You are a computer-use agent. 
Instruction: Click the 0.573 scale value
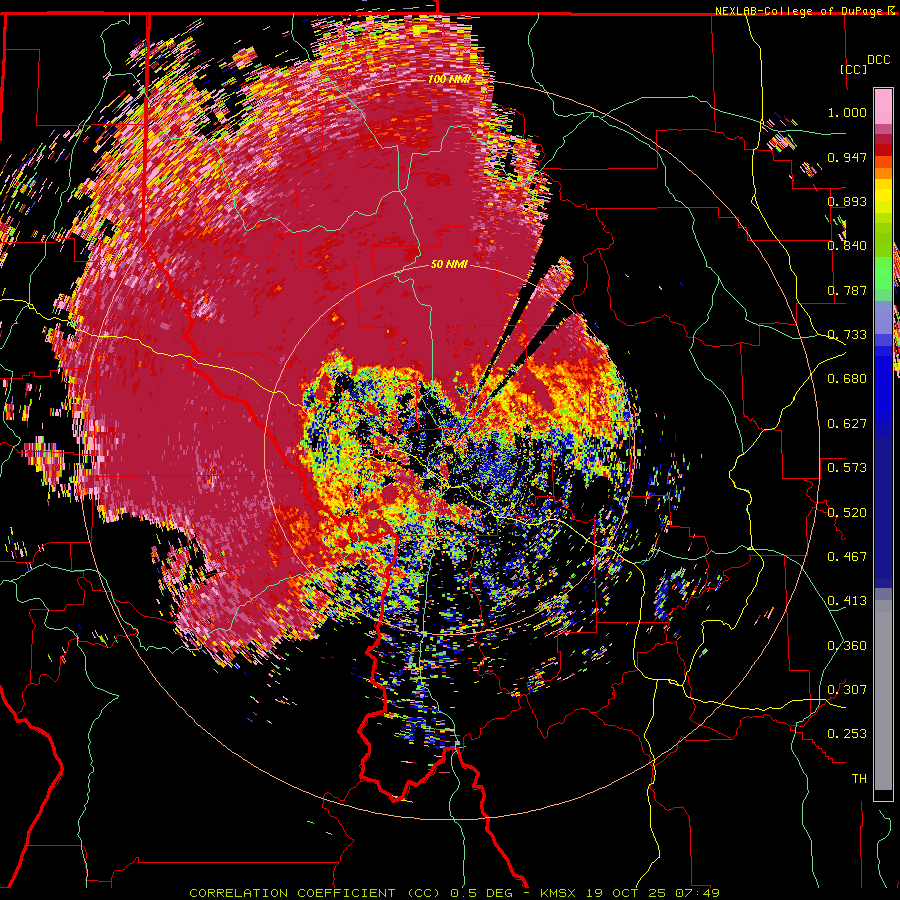click(847, 468)
